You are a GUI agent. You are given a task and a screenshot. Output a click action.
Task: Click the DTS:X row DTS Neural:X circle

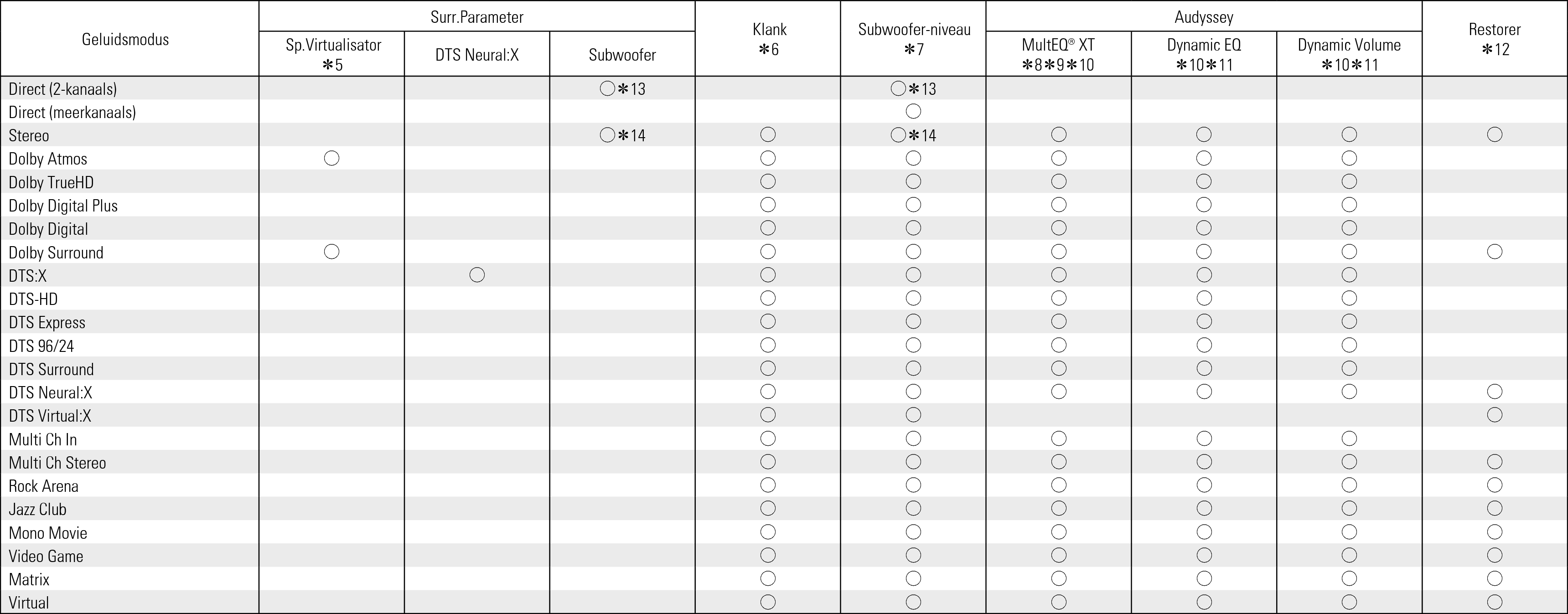pos(477,275)
